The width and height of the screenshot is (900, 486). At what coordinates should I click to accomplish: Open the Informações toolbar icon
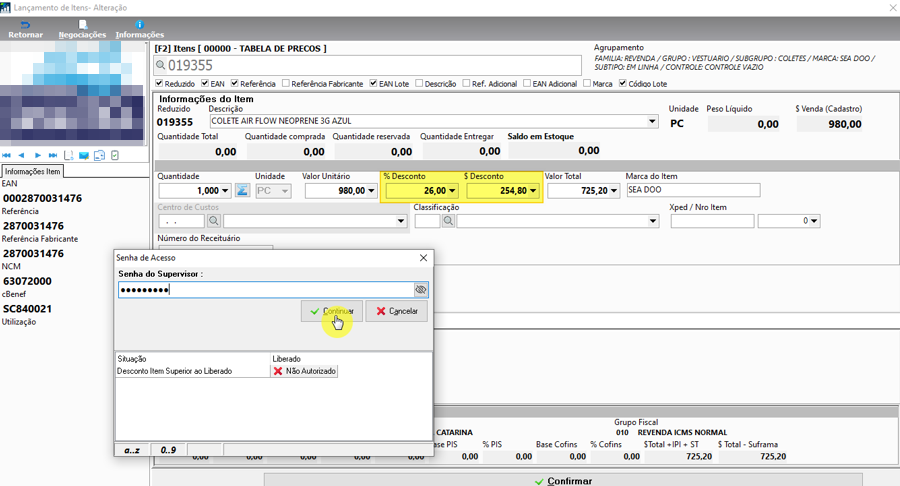point(139,29)
